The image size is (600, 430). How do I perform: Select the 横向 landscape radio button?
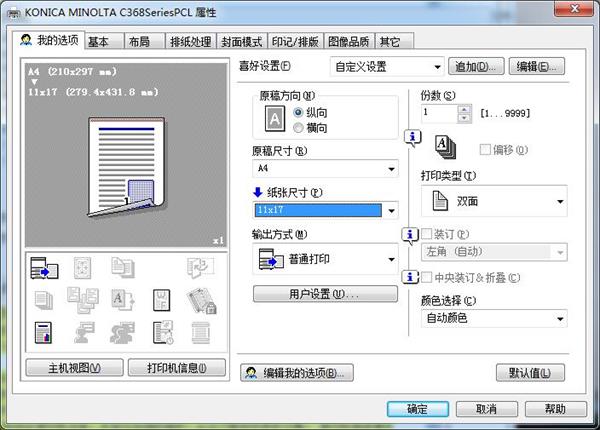[298, 128]
